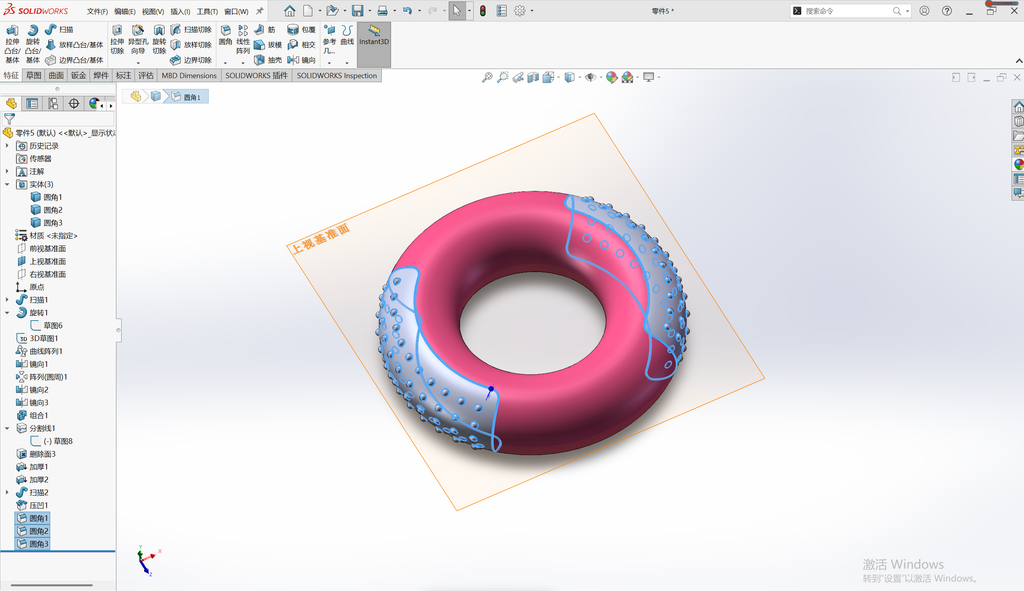
Task: Open the edit appearance color ball icon
Action: click(x=611, y=77)
